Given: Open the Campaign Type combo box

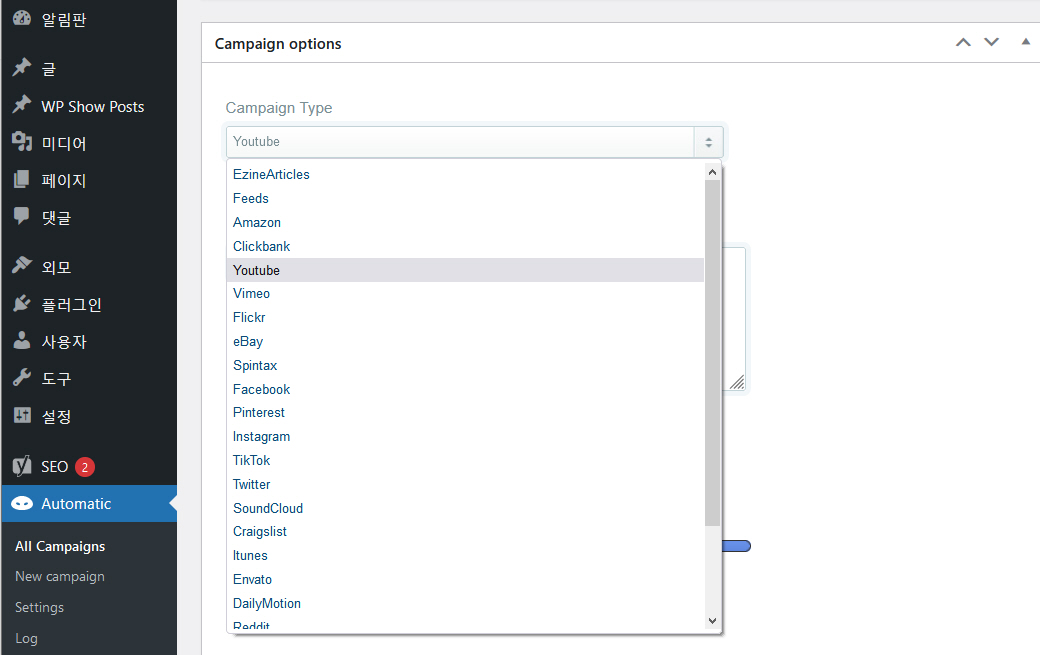Looking at the screenshot, I should click(x=474, y=142).
